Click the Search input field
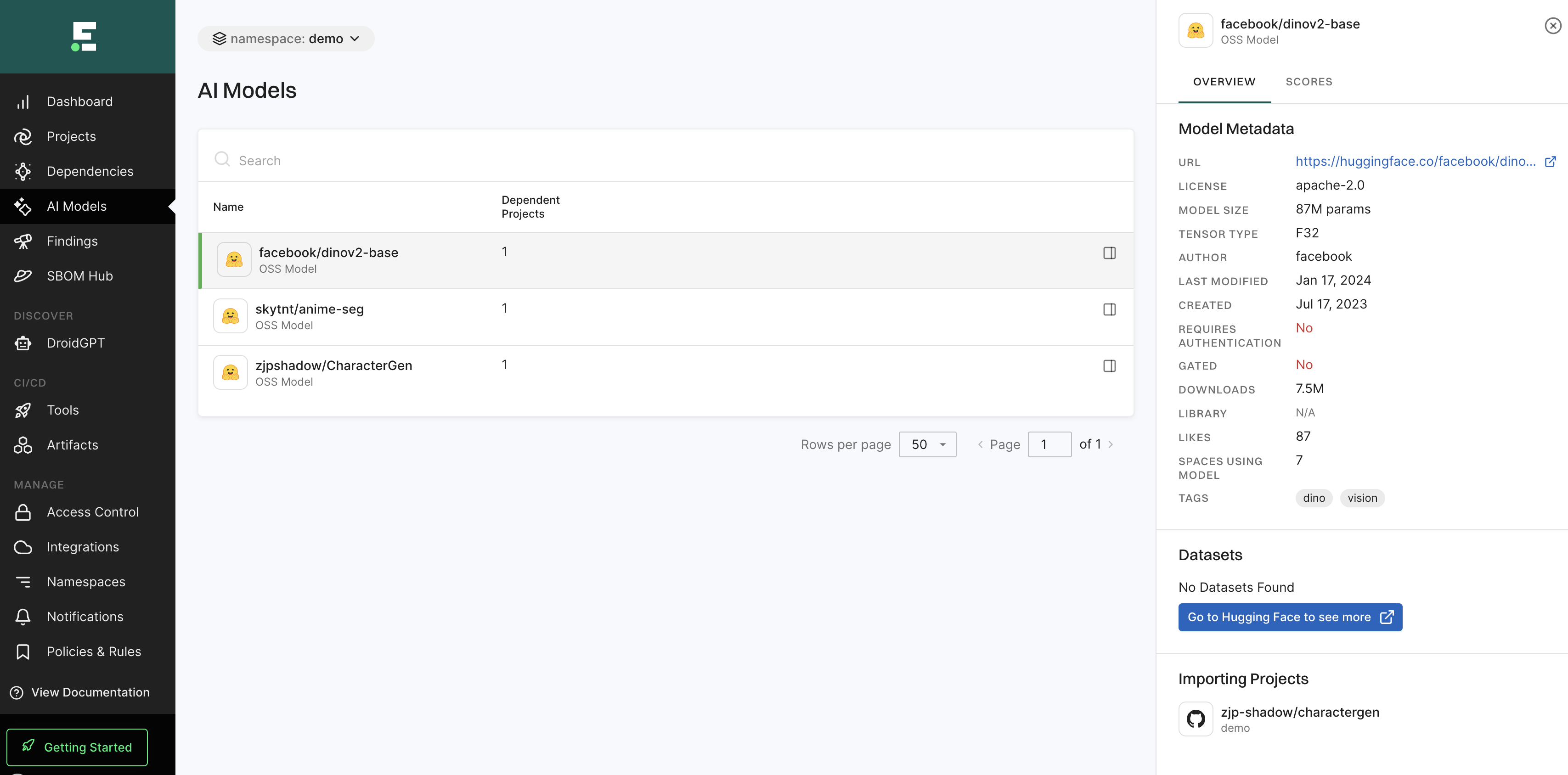 click(665, 160)
